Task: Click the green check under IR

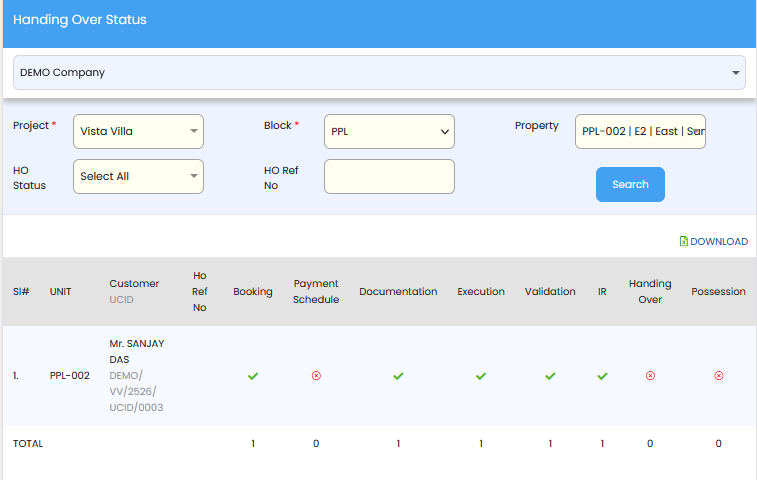Action: tap(603, 376)
